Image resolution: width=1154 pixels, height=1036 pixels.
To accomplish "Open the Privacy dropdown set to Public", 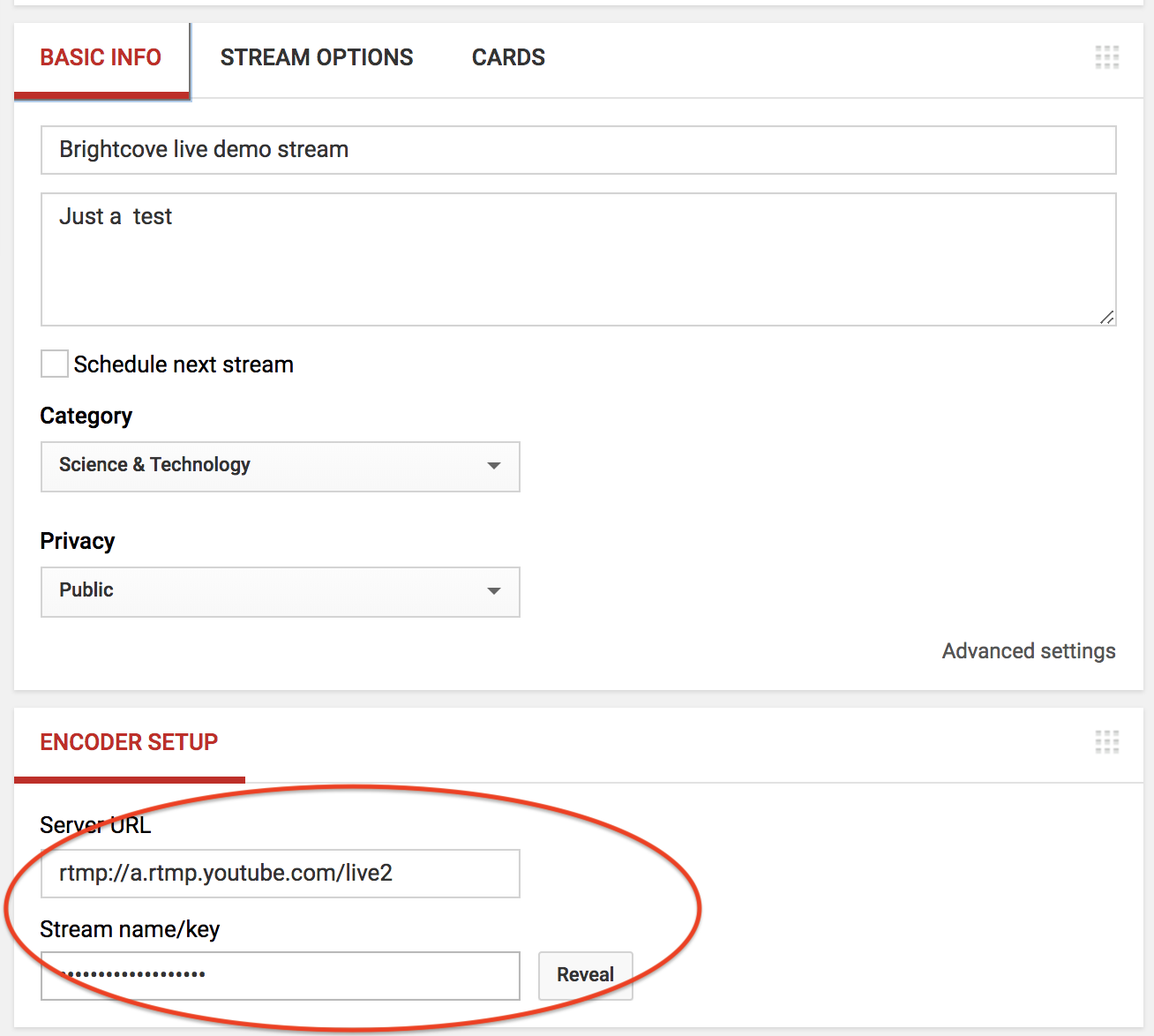I will point(281,592).
